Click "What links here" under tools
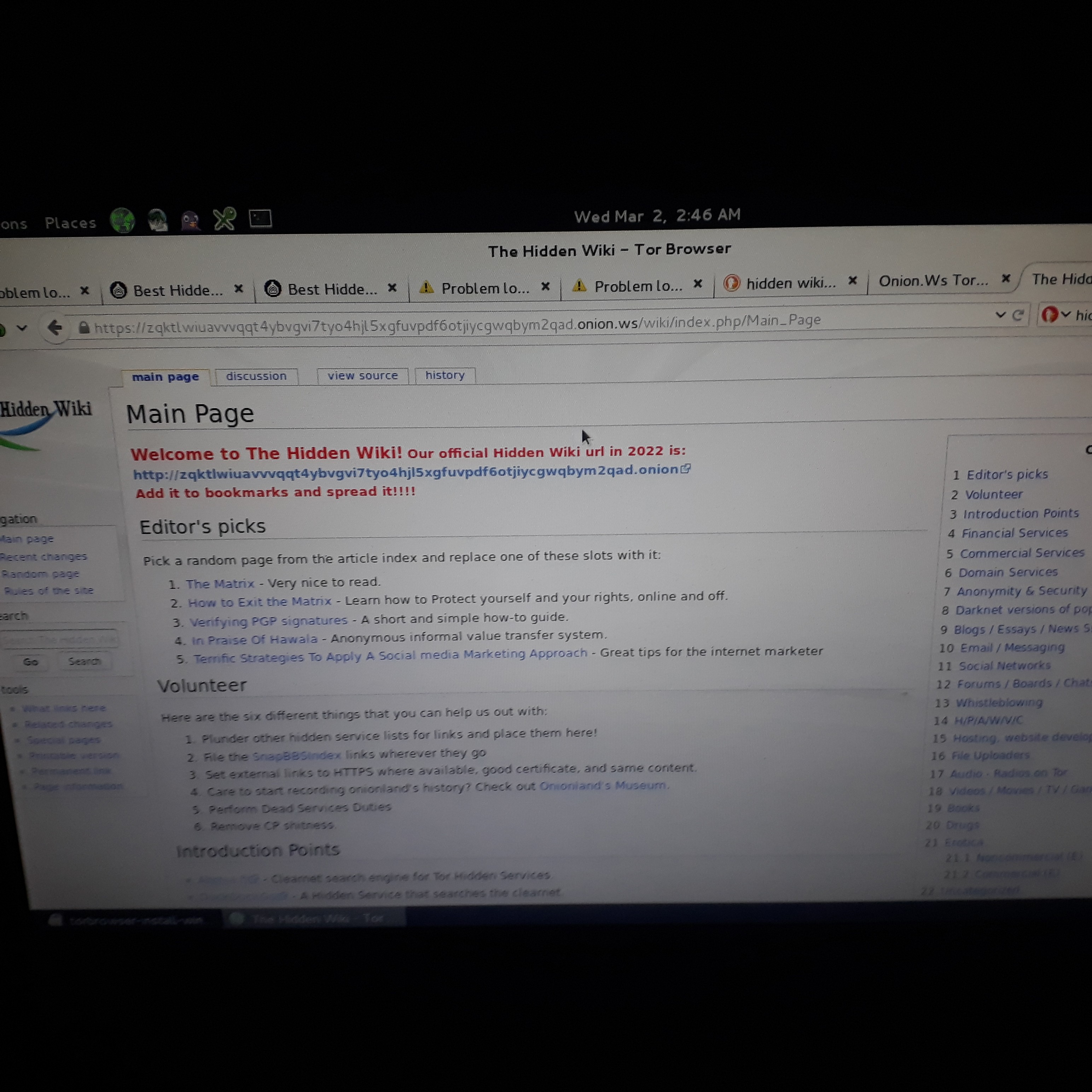 64,708
